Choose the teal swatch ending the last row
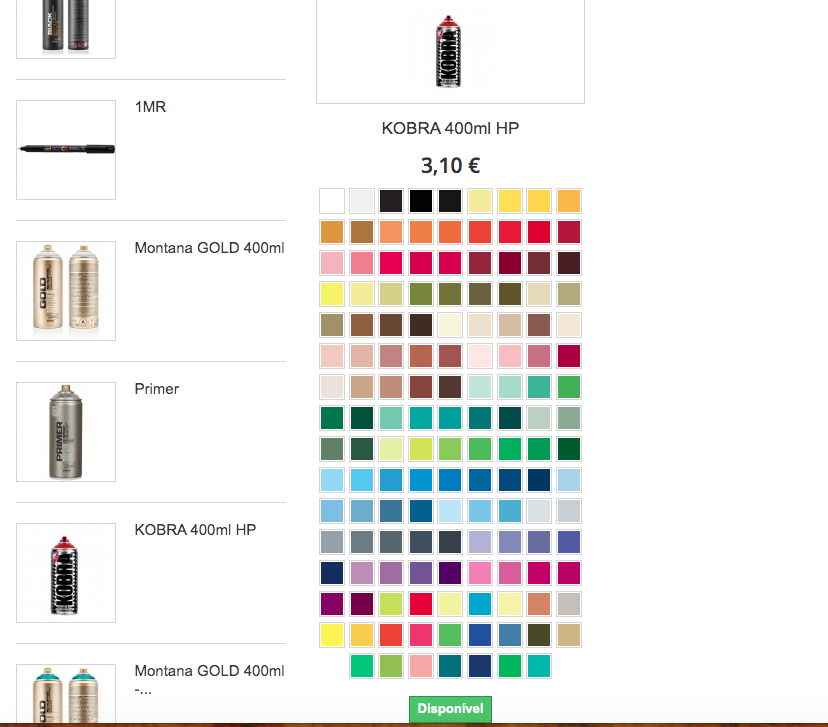Viewport: 828px width, 727px height. (539, 666)
